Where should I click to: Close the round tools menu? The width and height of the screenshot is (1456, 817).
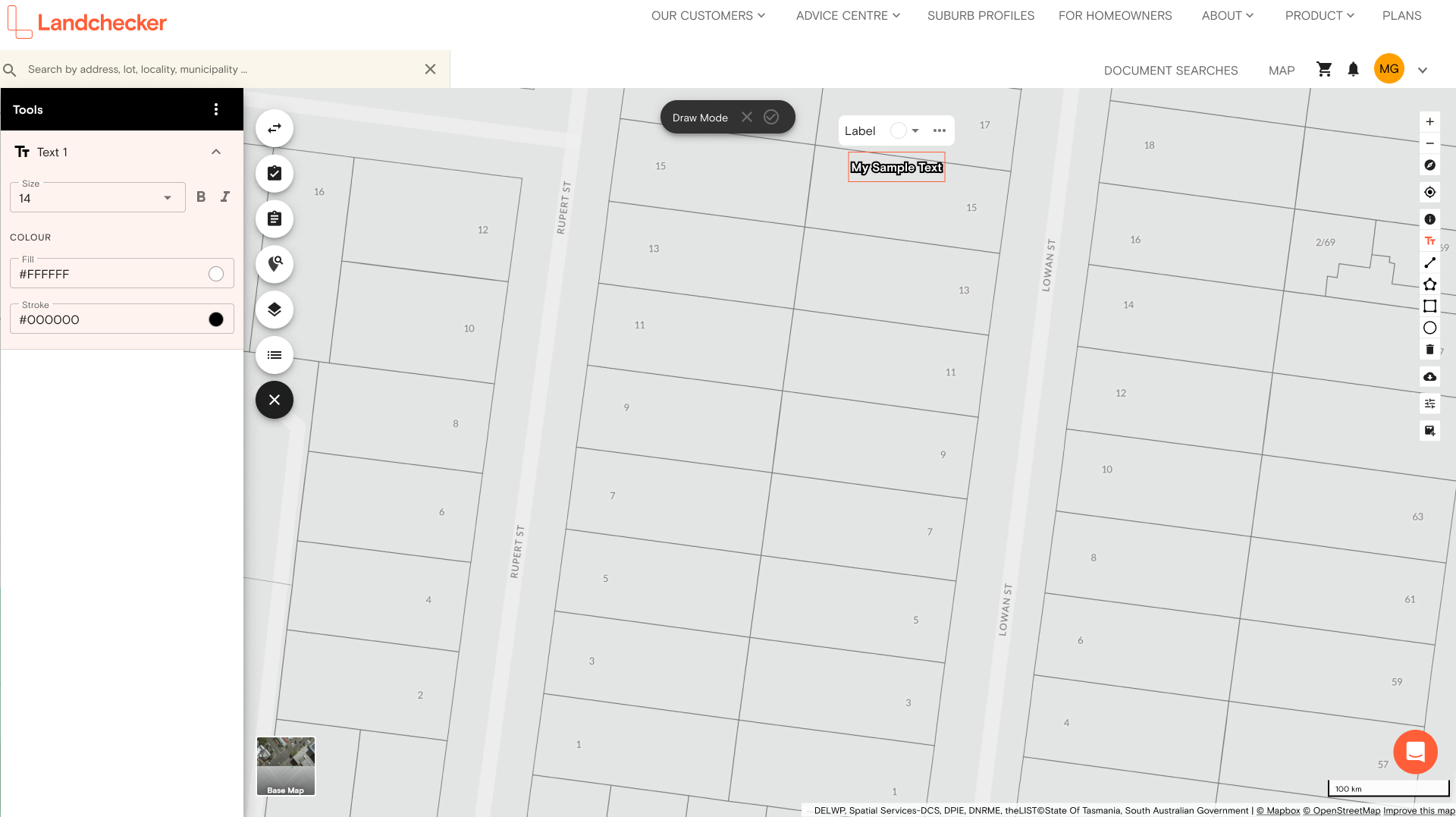click(275, 400)
